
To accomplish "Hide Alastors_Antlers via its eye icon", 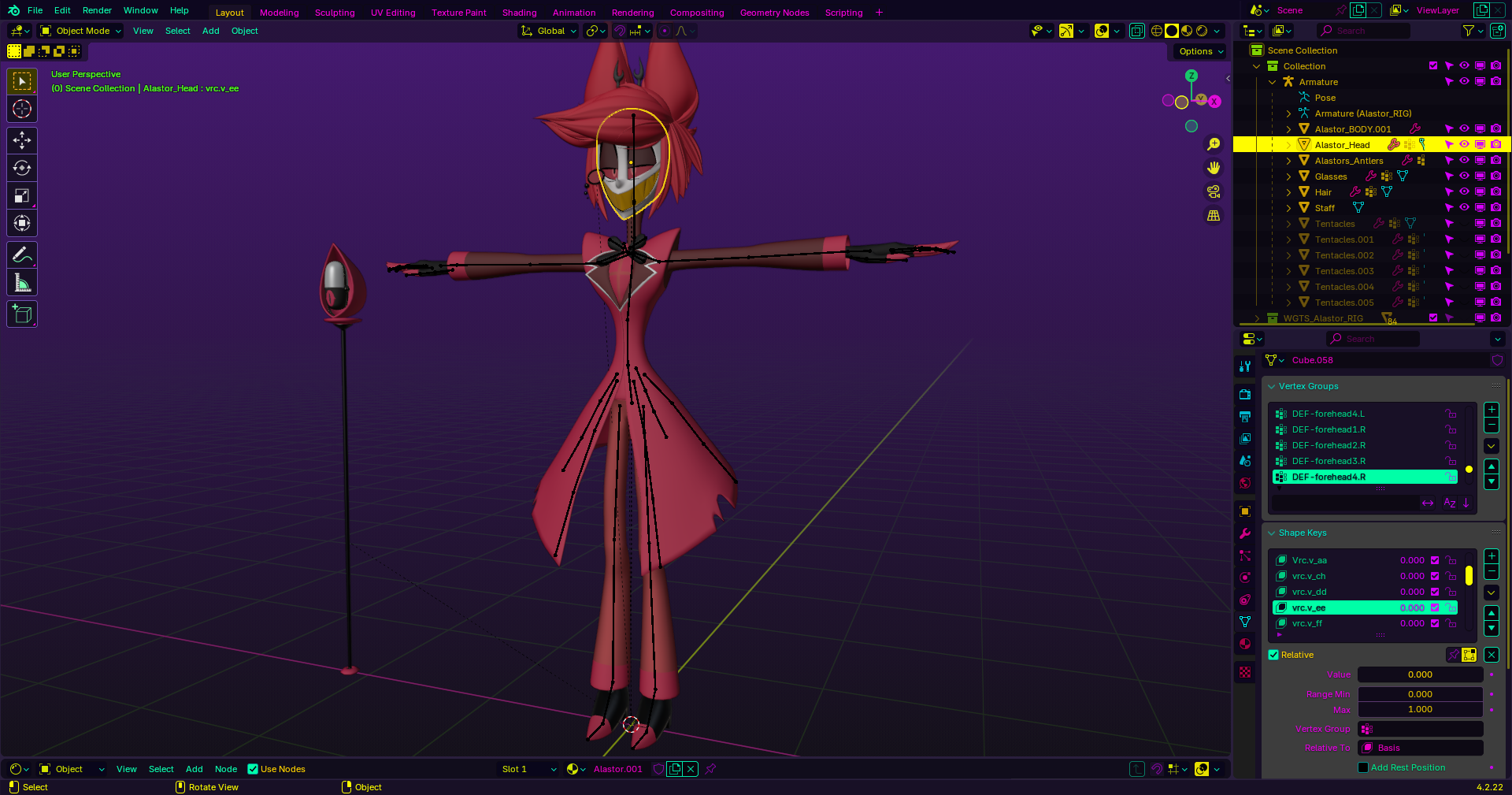I will [x=1464, y=160].
